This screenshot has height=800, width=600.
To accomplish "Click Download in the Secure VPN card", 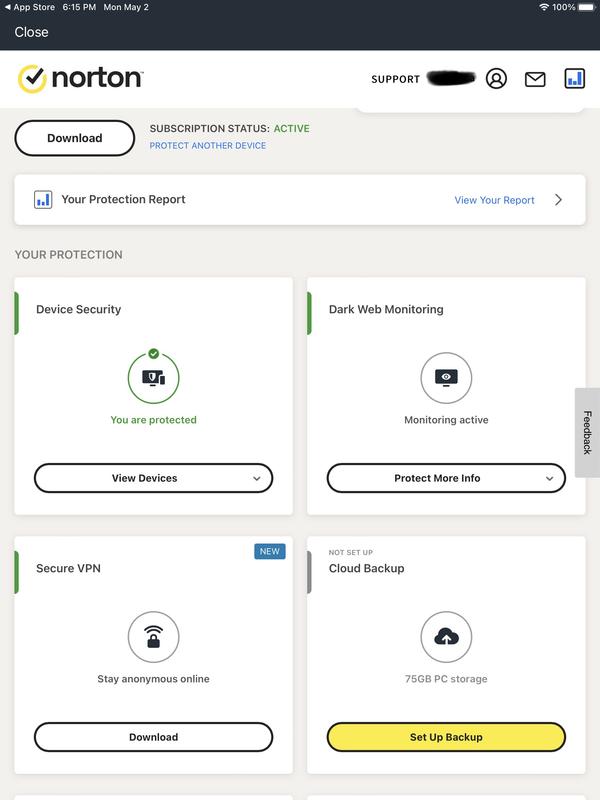I will click(153, 737).
